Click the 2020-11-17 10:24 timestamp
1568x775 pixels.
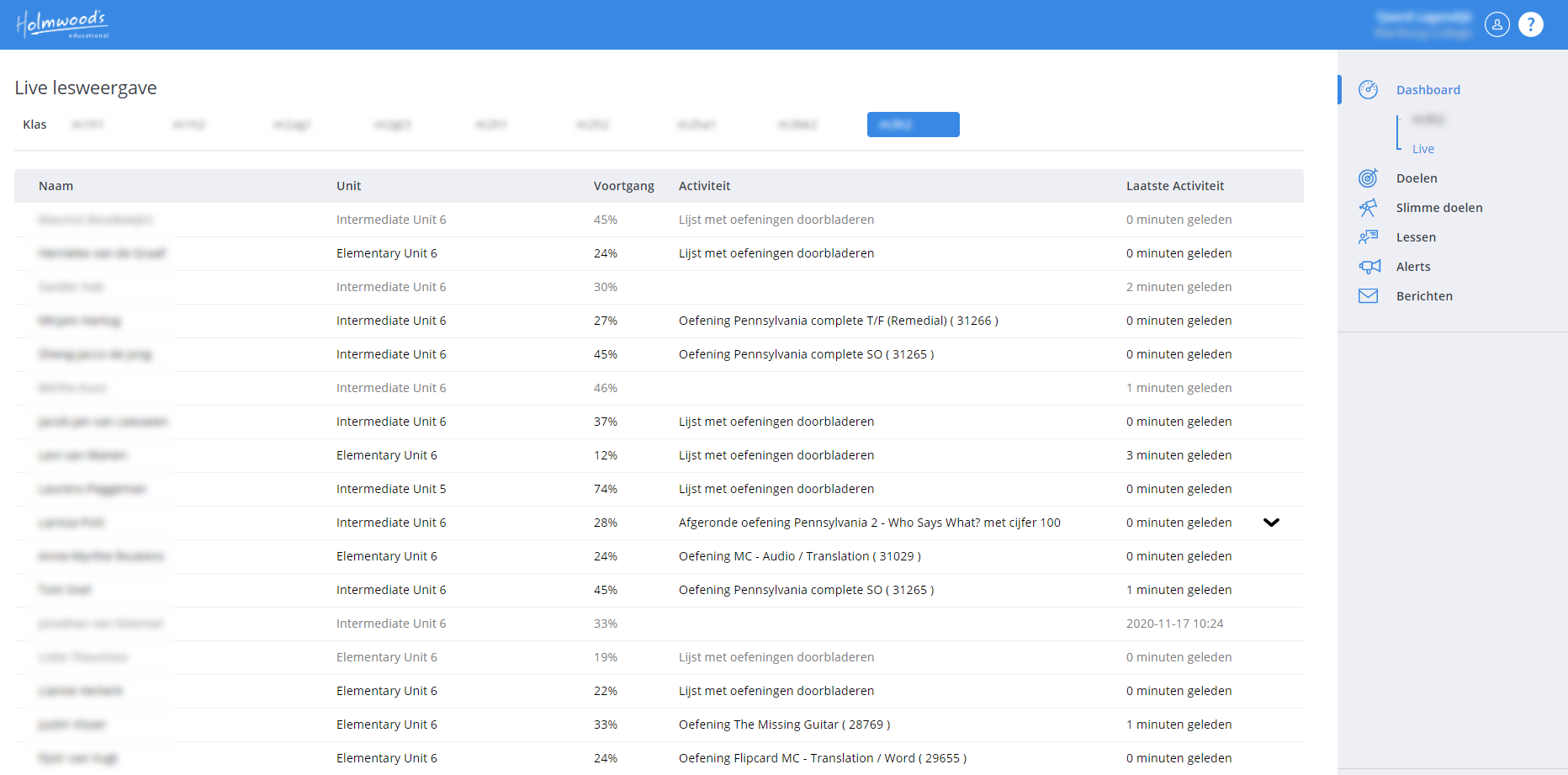point(1174,624)
